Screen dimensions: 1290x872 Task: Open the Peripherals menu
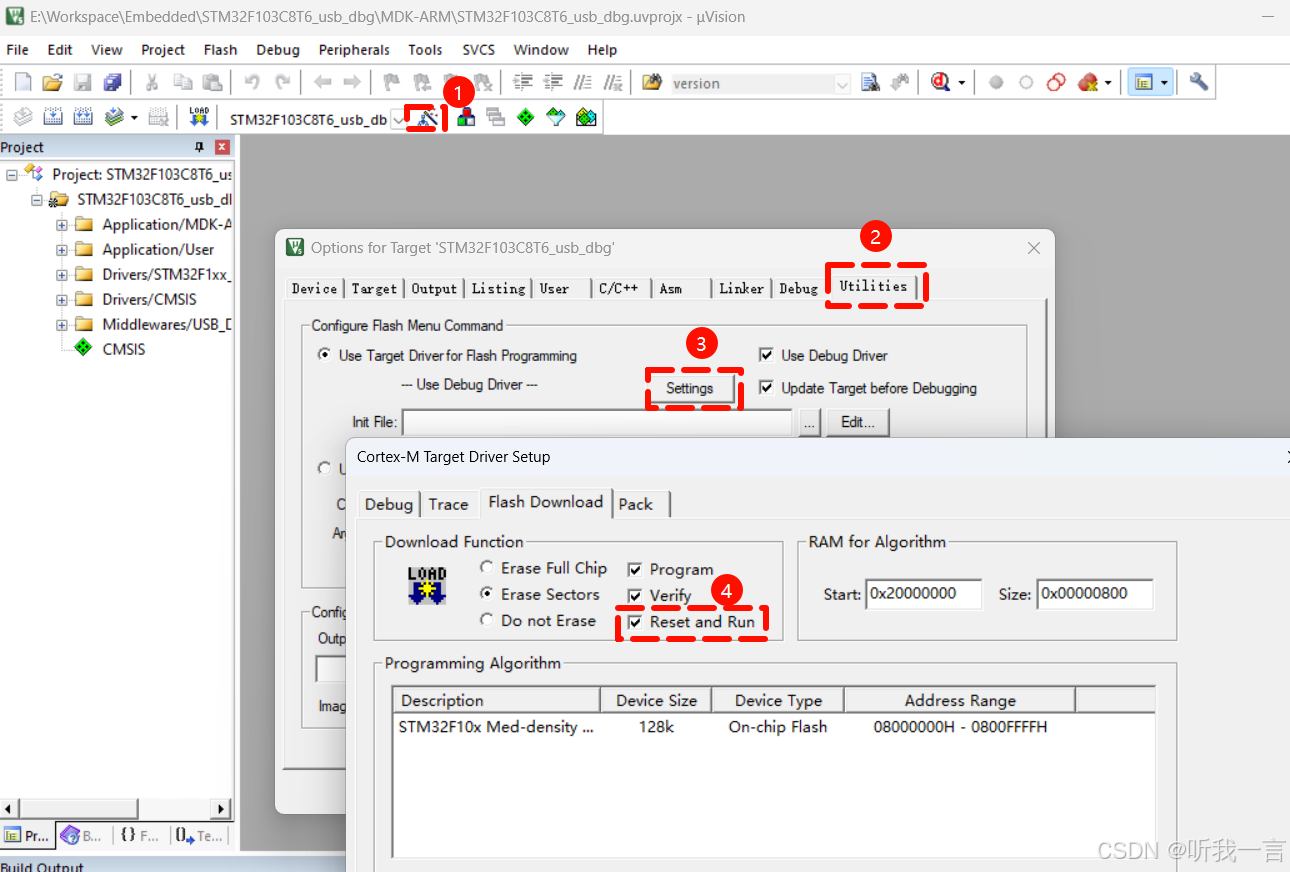354,50
